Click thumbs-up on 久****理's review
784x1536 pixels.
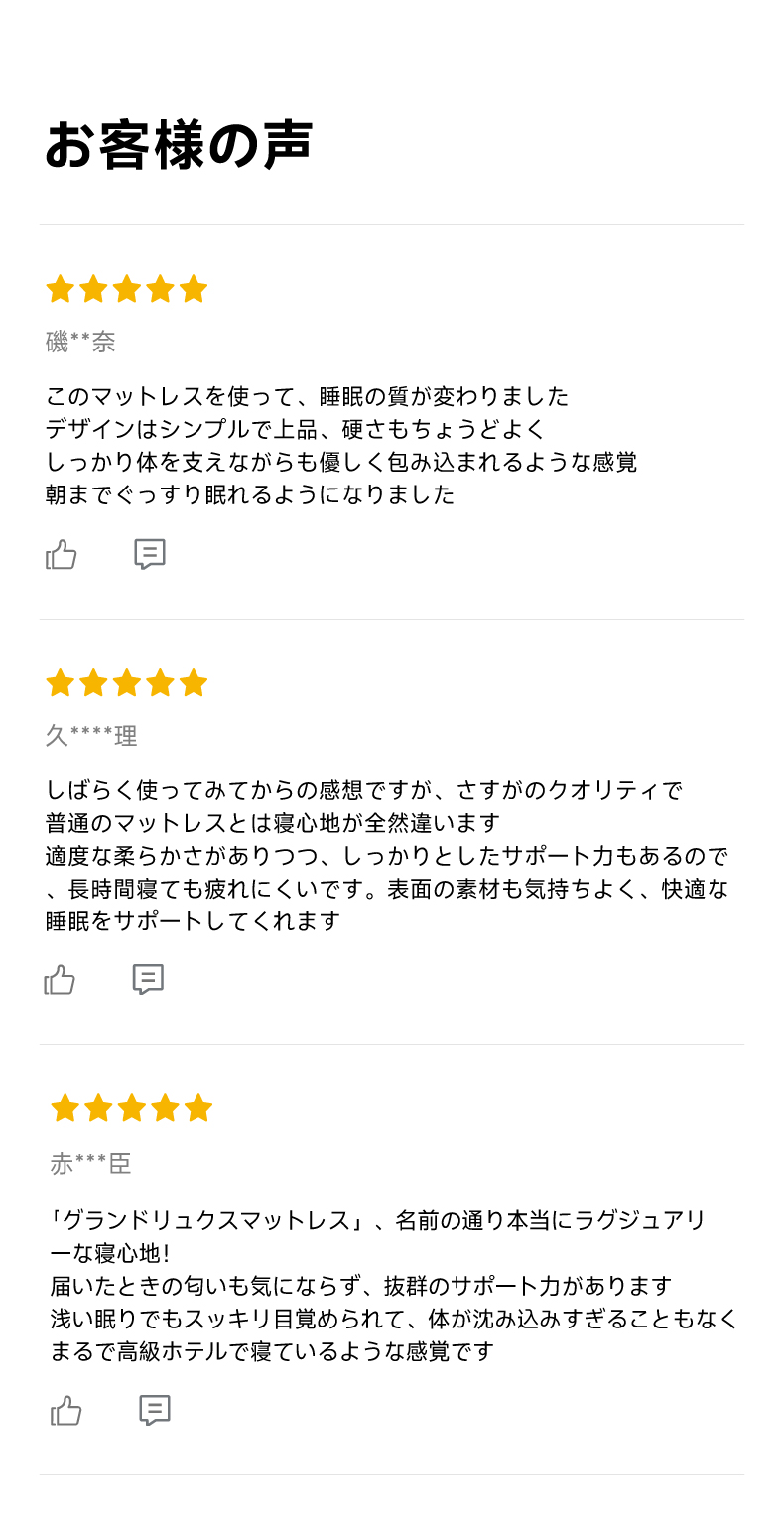tap(61, 979)
